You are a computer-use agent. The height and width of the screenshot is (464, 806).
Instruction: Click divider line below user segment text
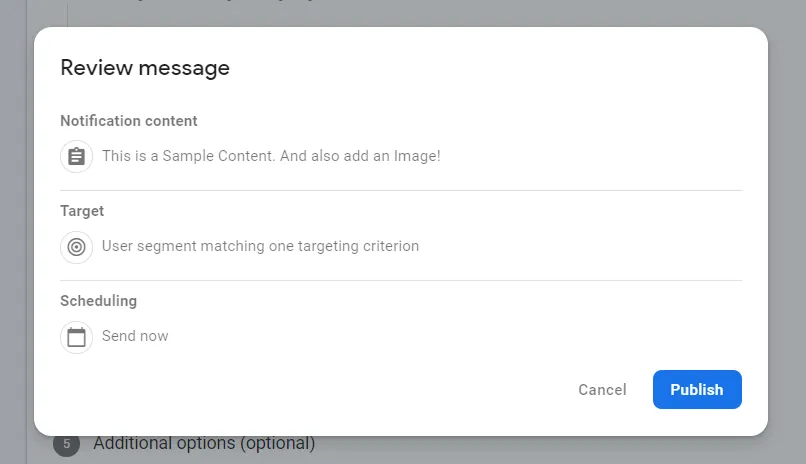point(400,280)
